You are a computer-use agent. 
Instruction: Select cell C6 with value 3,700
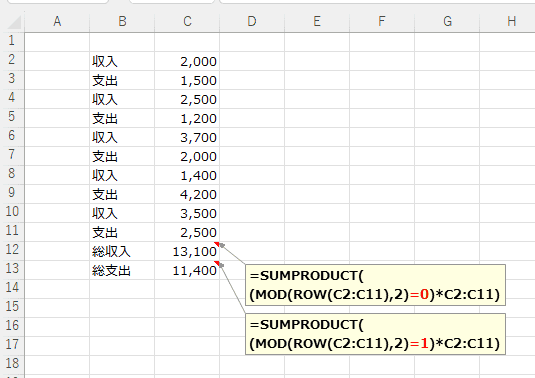[x=187, y=137]
